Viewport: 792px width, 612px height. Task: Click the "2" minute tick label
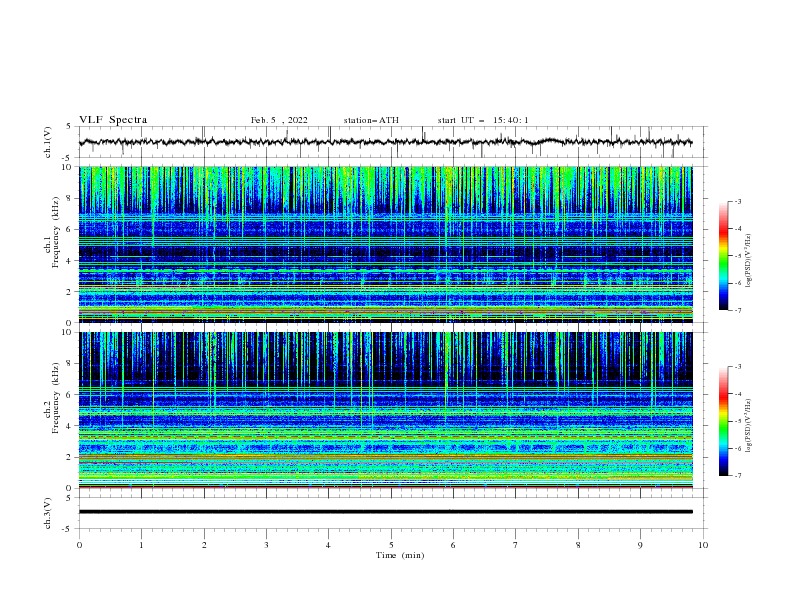204,545
